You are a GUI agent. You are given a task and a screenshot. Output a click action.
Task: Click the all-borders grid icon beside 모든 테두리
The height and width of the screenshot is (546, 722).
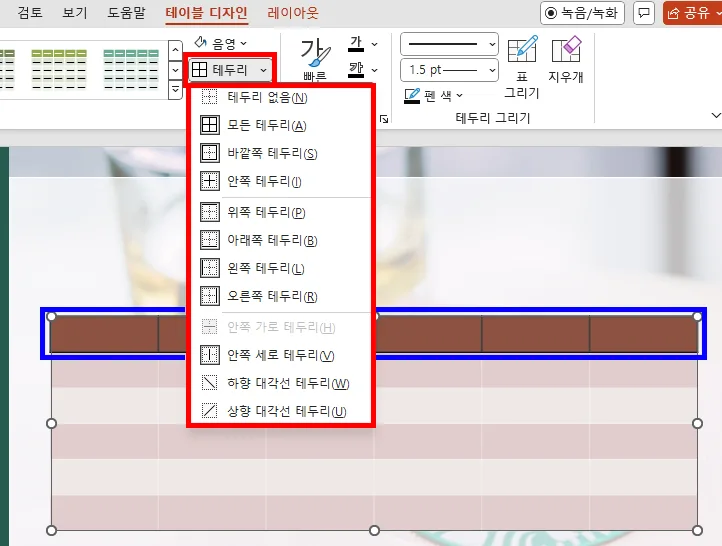click(210, 125)
